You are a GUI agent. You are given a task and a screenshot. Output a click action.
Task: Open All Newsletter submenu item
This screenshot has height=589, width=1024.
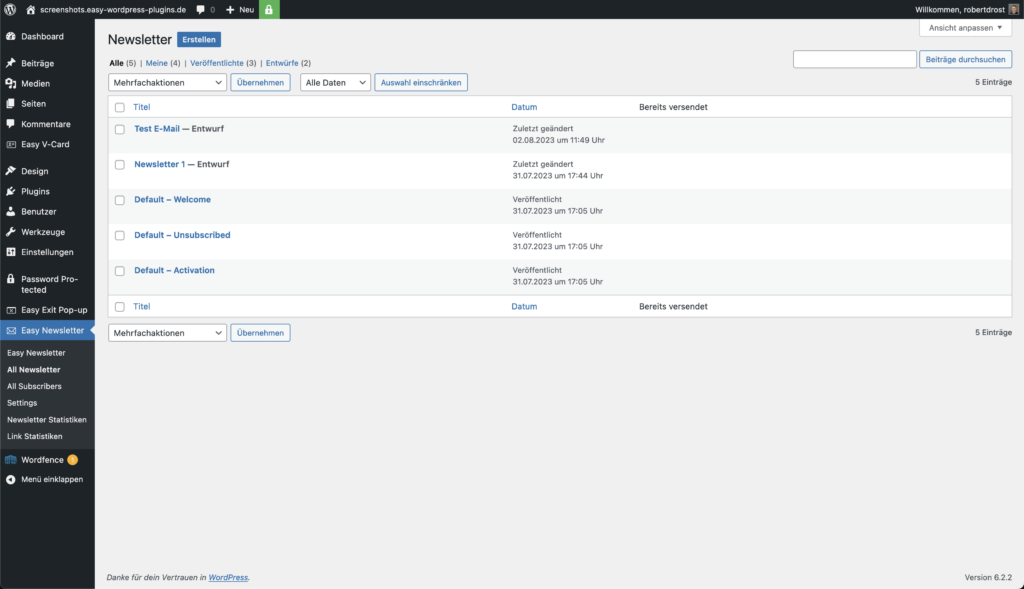[33, 370]
